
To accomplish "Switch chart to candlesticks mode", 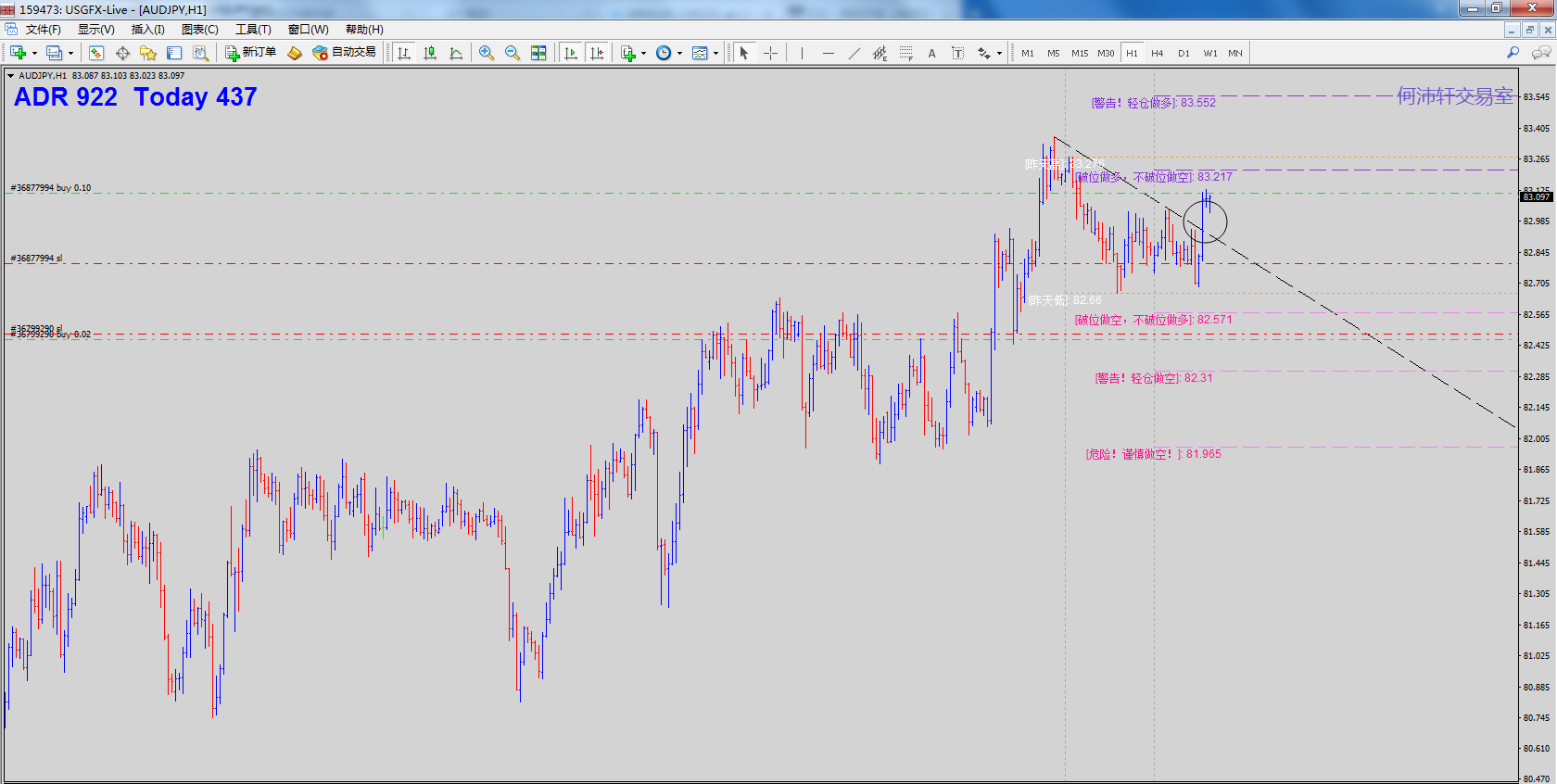I will click(430, 53).
